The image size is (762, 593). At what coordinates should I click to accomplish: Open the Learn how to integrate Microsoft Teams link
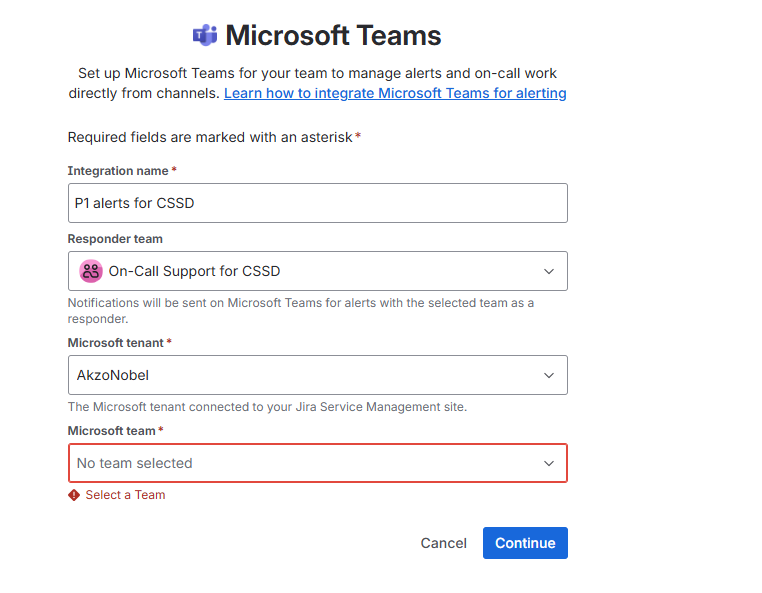tap(395, 93)
